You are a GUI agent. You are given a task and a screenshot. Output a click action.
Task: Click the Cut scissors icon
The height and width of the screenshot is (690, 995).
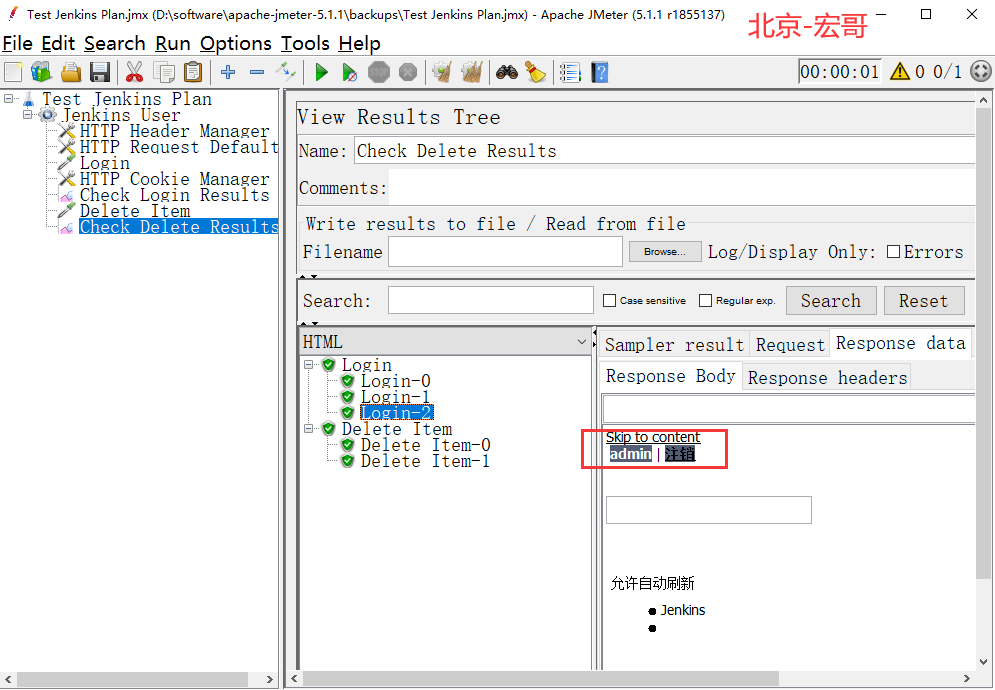[134, 72]
